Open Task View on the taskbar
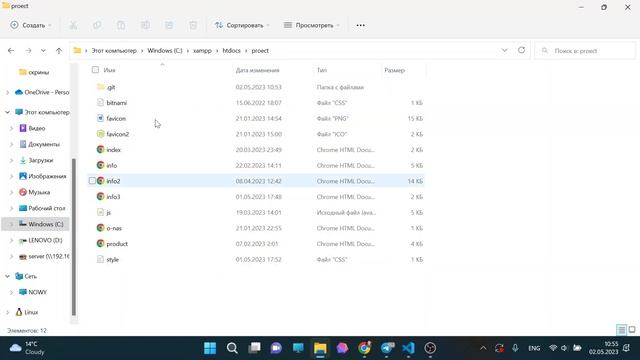The width and height of the screenshot is (640, 360). click(x=254, y=348)
